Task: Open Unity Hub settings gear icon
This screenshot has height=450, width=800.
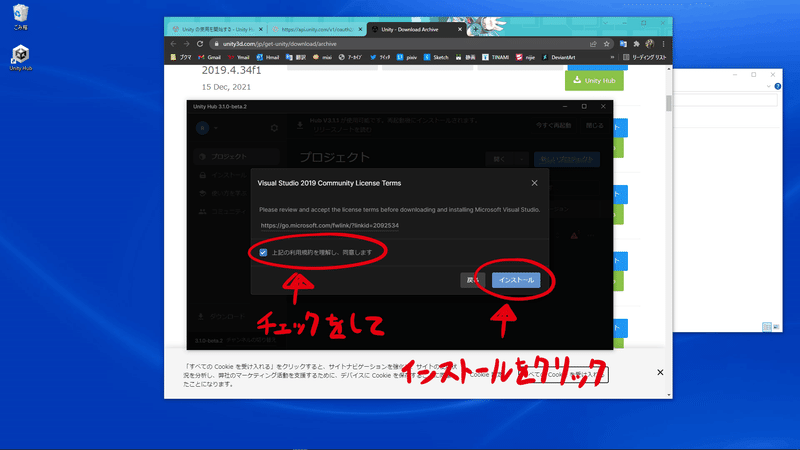Action: coord(274,128)
